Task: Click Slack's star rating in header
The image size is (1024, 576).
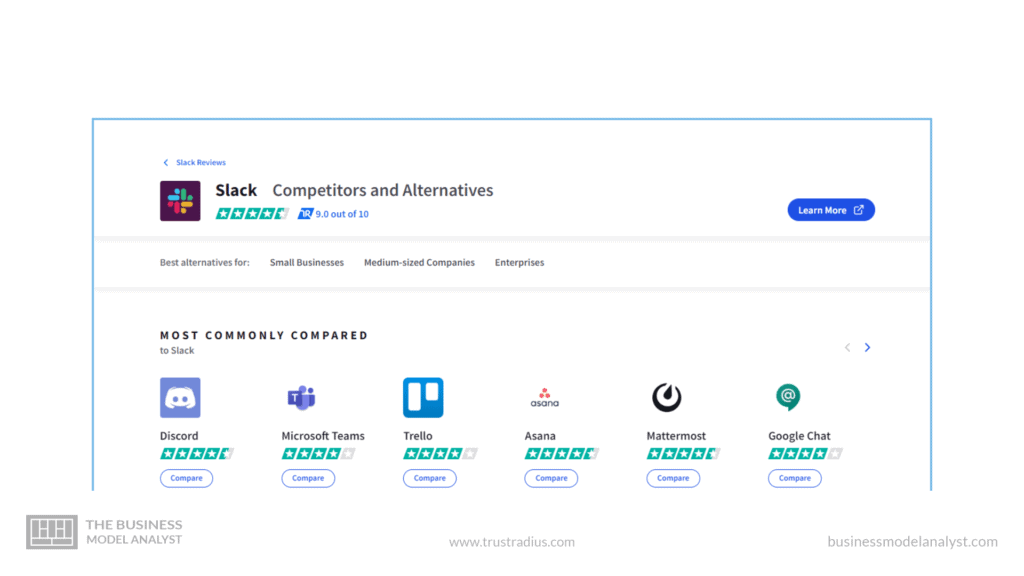Action: click(x=252, y=214)
